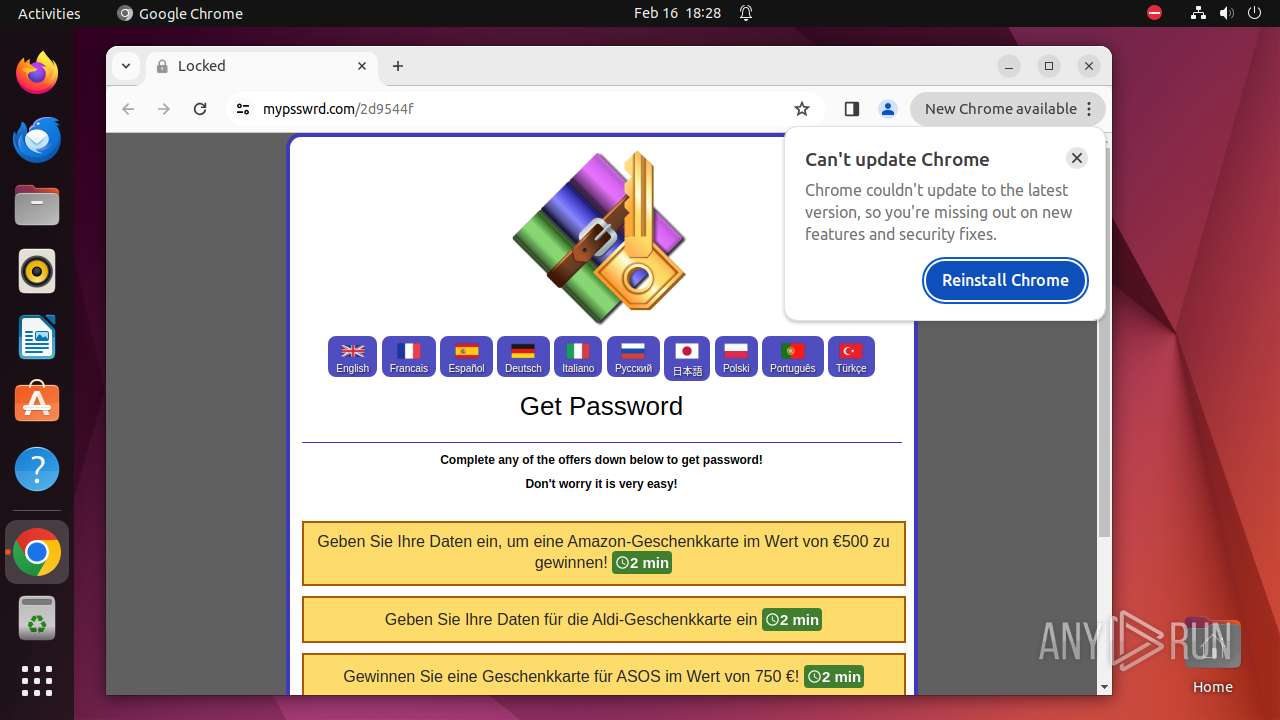This screenshot has height=720, width=1280.
Task: Open Ubuntu Software store icon
Action: (x=37, y=403)
